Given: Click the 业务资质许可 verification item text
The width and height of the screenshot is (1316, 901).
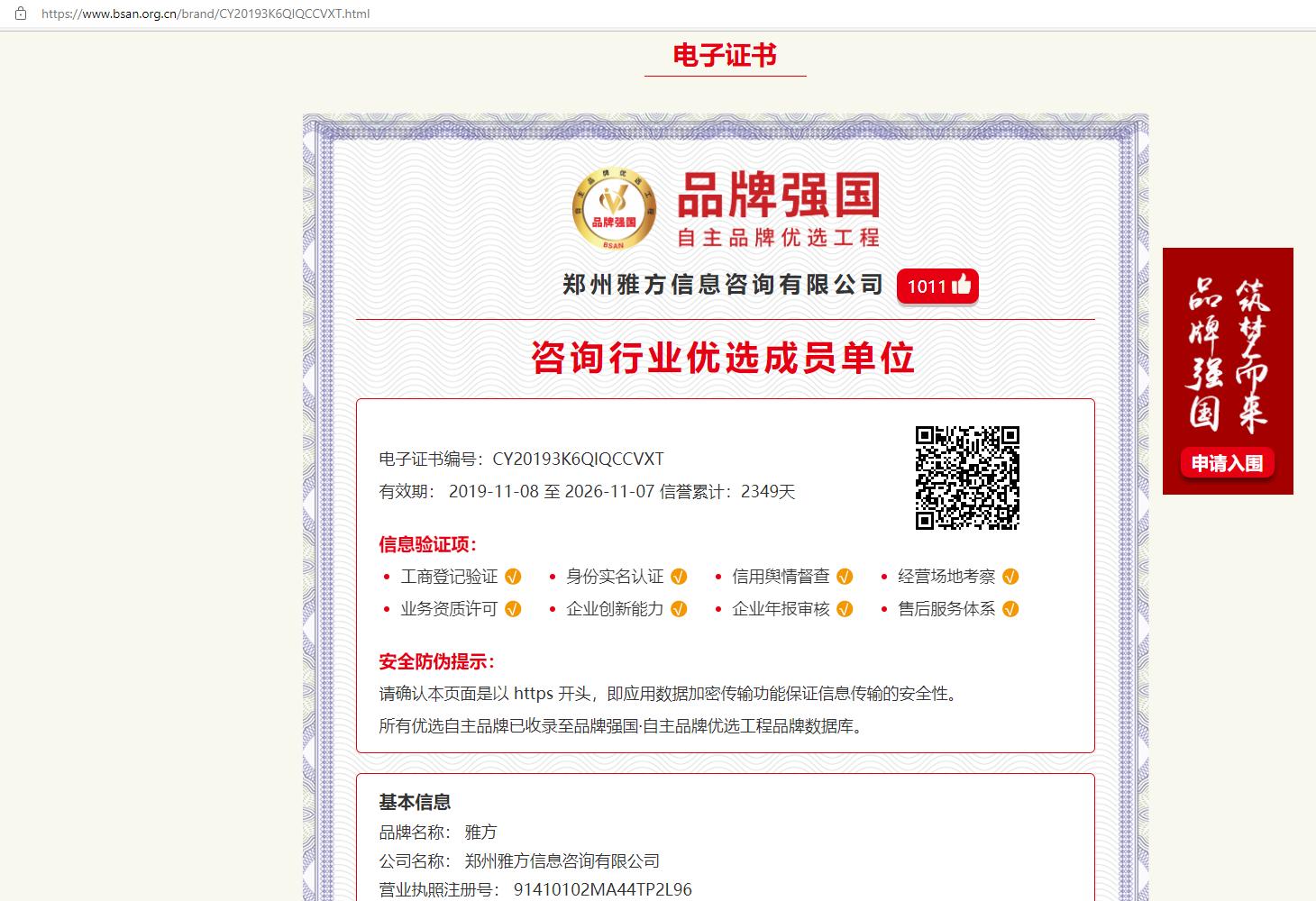Looking at the screenshot, I should pyautogui.click(x=449, y=609).
